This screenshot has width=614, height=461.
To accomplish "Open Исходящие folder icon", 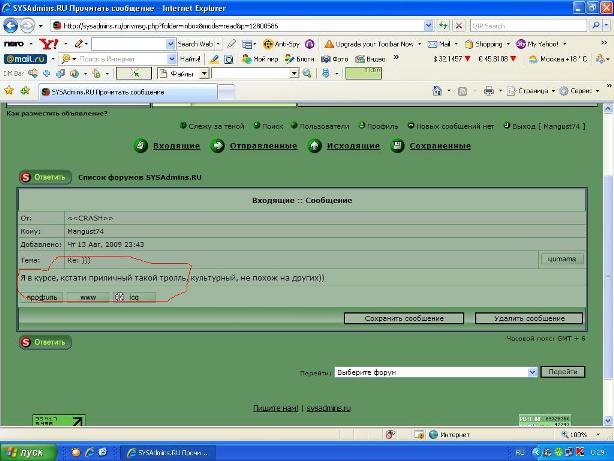I will (x=314, y=146).
